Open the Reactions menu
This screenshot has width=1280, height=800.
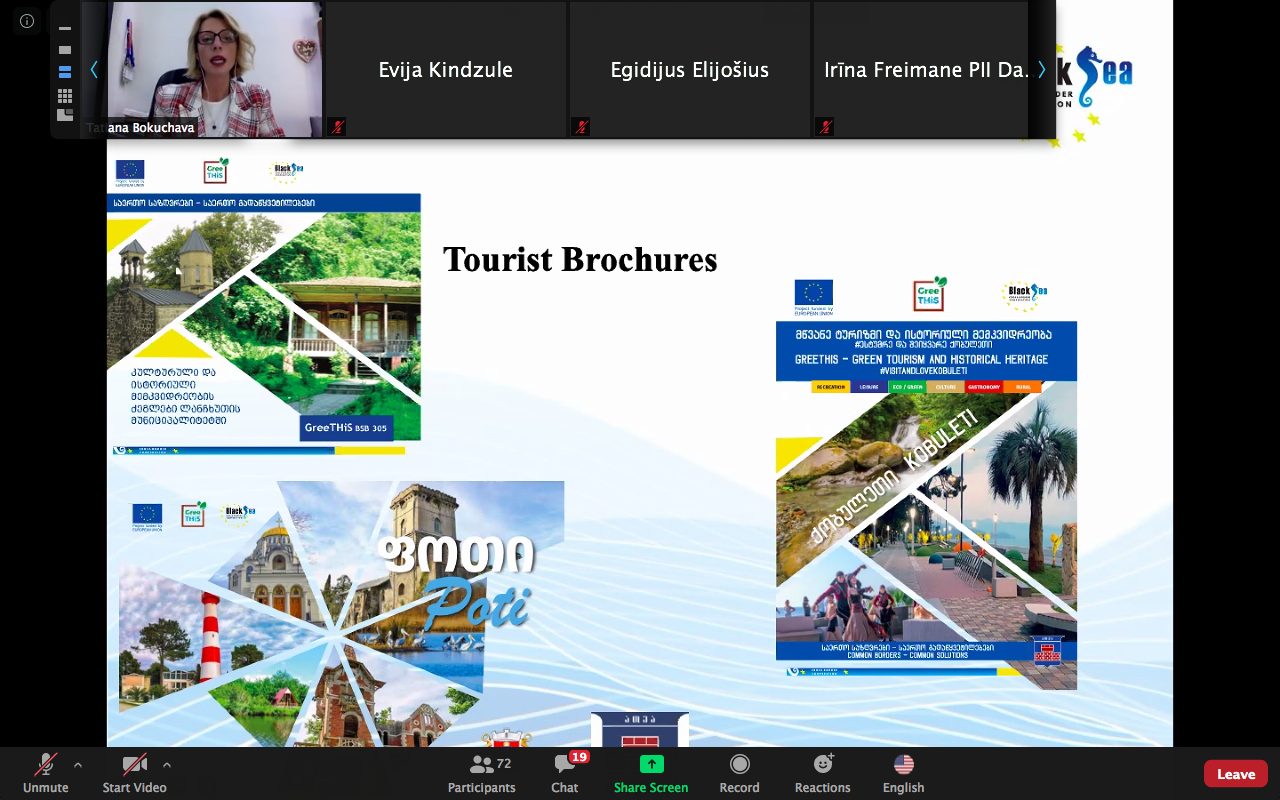tap(822, 773)
